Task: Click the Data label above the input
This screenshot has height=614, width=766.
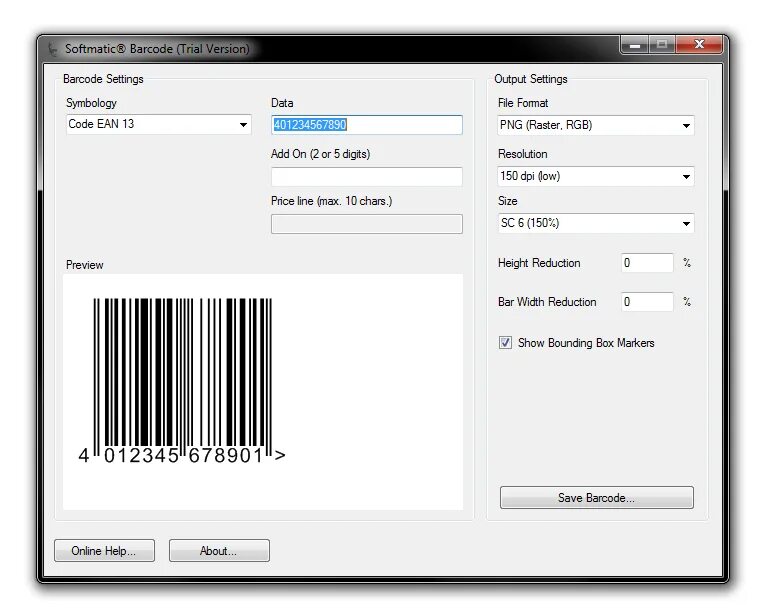Action: 282,103
